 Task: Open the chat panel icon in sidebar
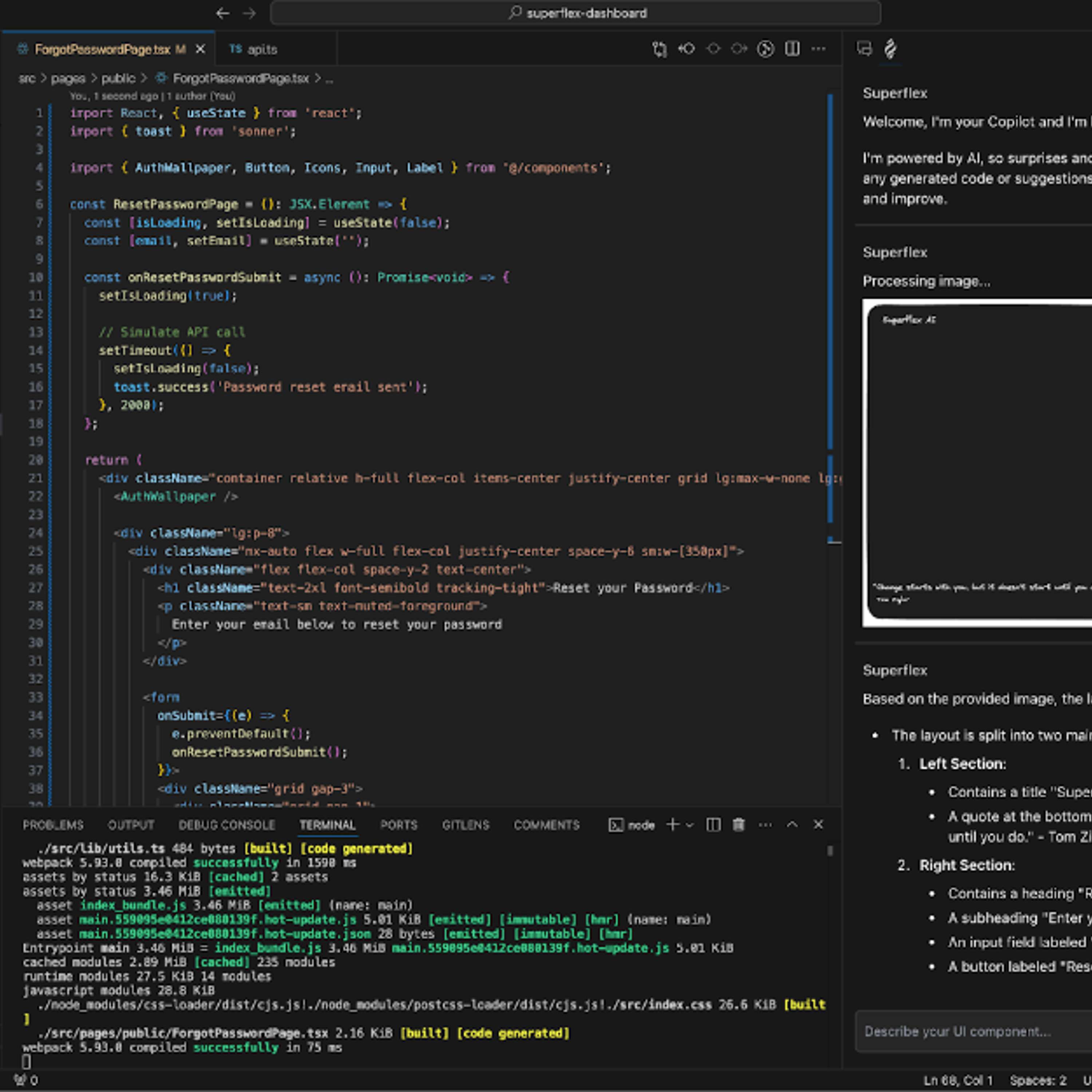click(x=864, y=49)
